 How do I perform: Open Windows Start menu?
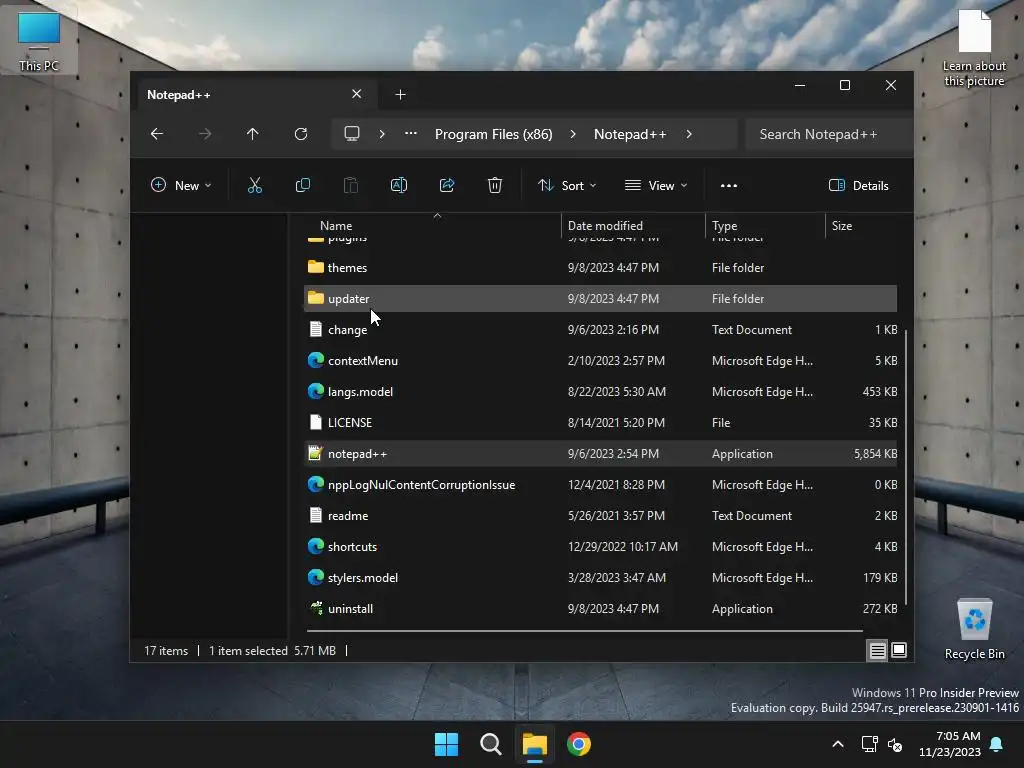tap(447, 744)
